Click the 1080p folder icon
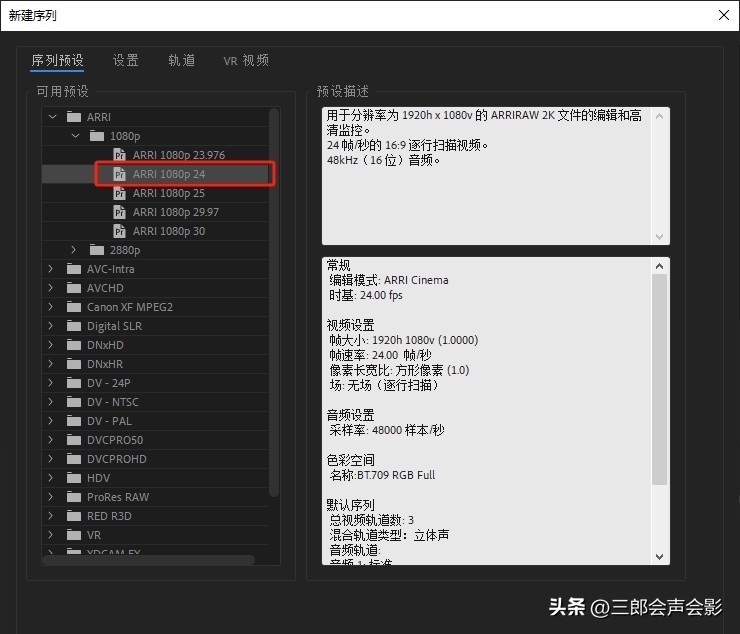The image size is (740, 634). 97,136
